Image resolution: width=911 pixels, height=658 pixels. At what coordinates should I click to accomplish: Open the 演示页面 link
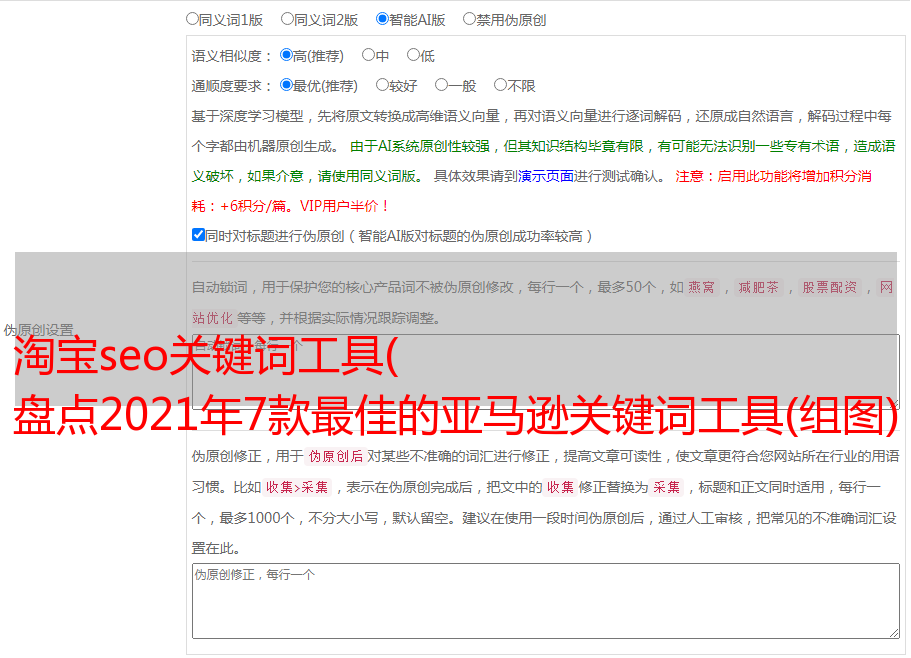coord(545,176)
